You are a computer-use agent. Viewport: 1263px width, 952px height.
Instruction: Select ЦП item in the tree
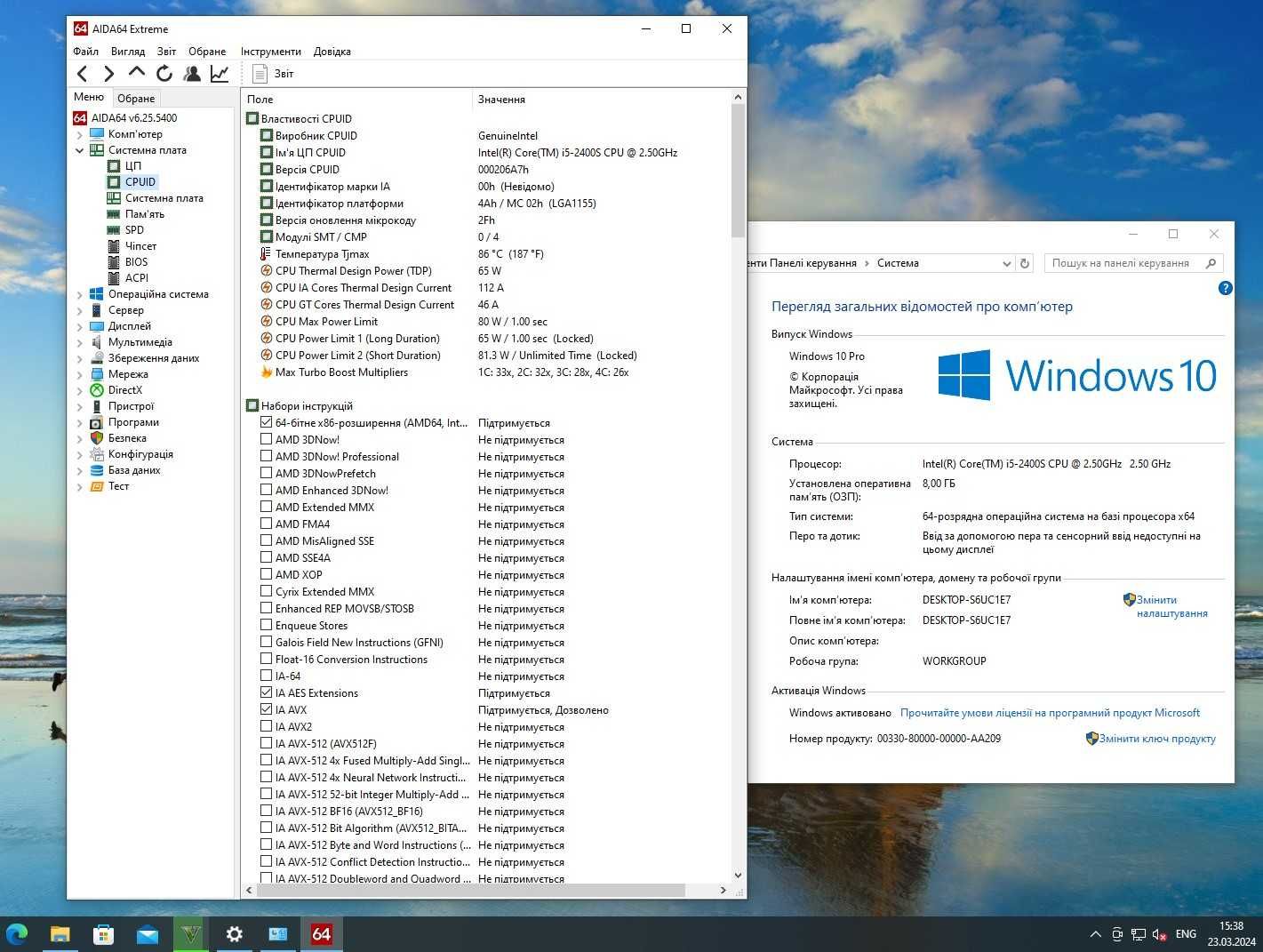132,166
